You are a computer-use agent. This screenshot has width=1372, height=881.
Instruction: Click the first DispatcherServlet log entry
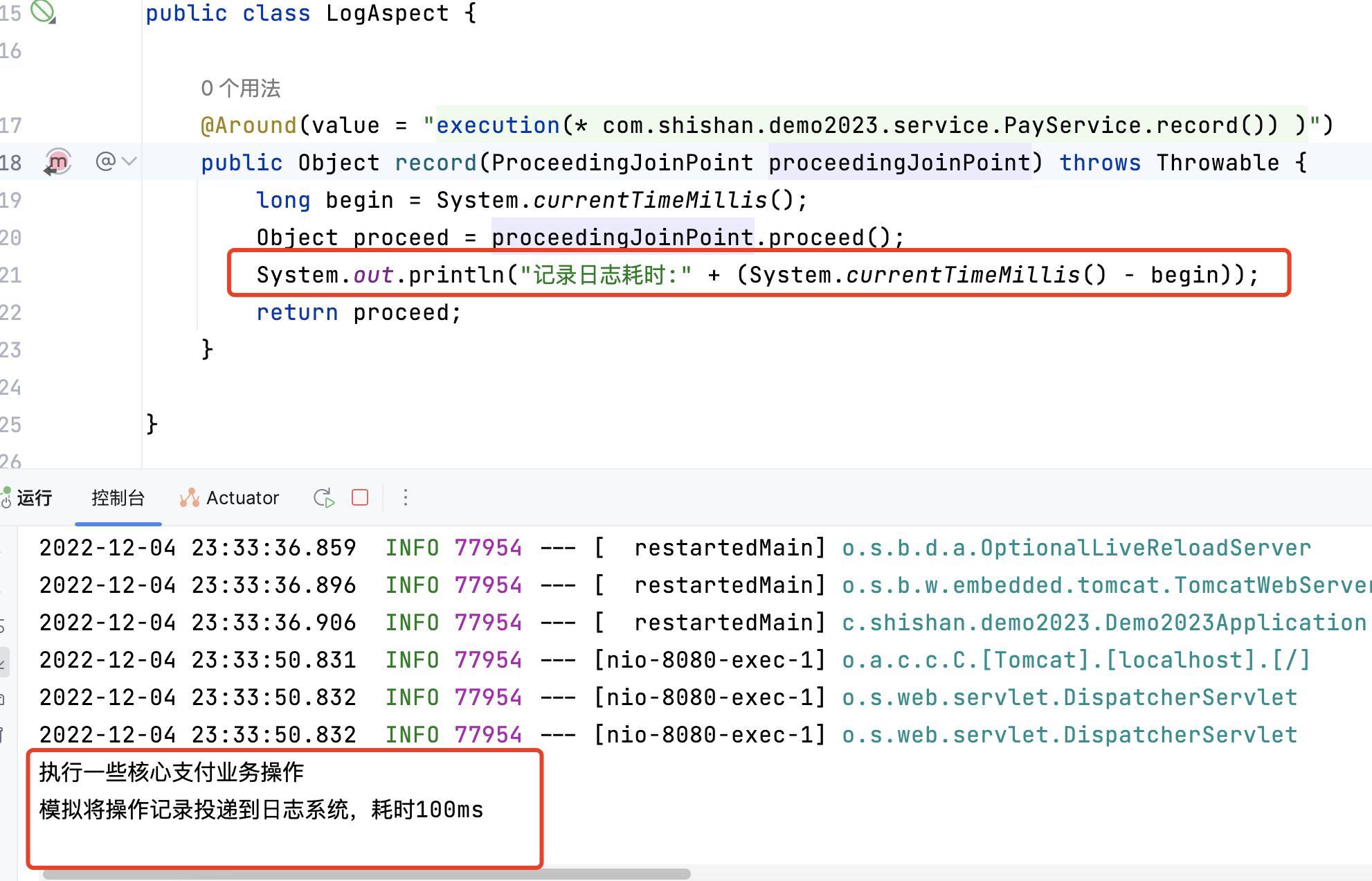click(x=1069, y=697)
